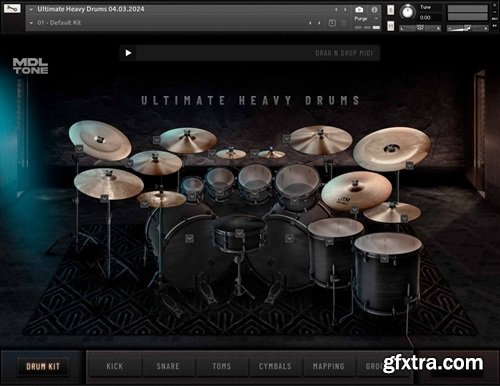Viewport: 500px width, 386px height.
Task: Trigger the right china cymbal
Action: coord(392,148)
